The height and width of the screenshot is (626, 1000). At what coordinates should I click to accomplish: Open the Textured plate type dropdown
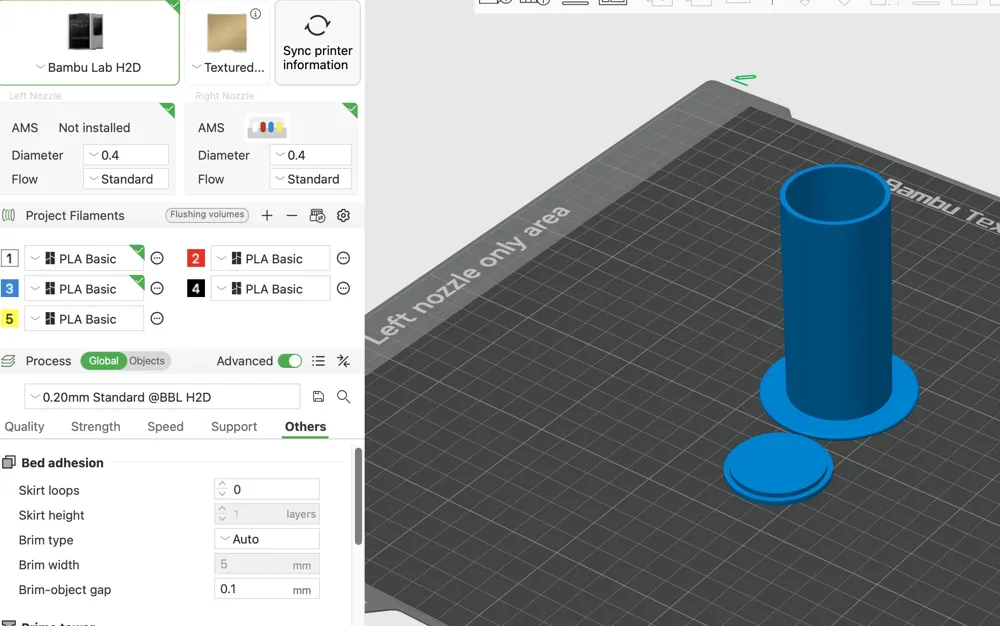228,67
